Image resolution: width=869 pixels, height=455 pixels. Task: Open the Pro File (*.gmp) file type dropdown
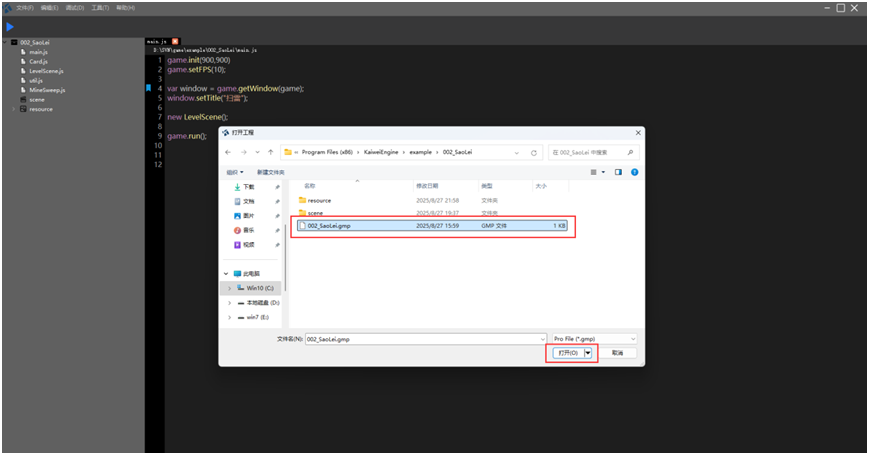click(x=595, y=339)
